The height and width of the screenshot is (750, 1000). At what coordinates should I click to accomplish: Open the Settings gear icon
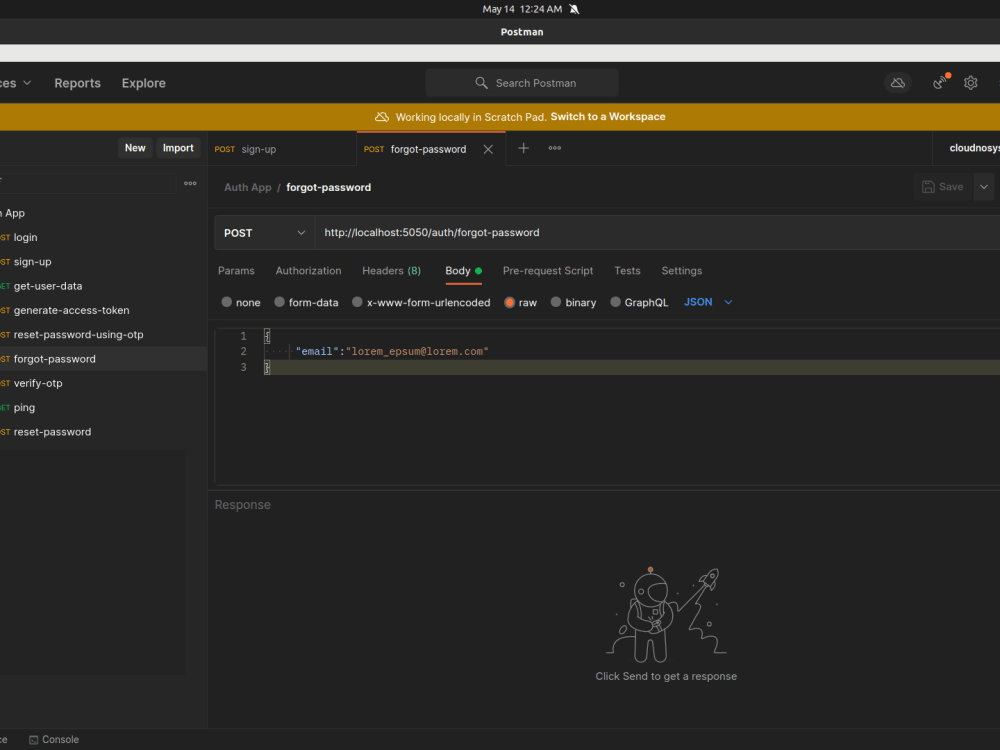[x=971, y=83]
